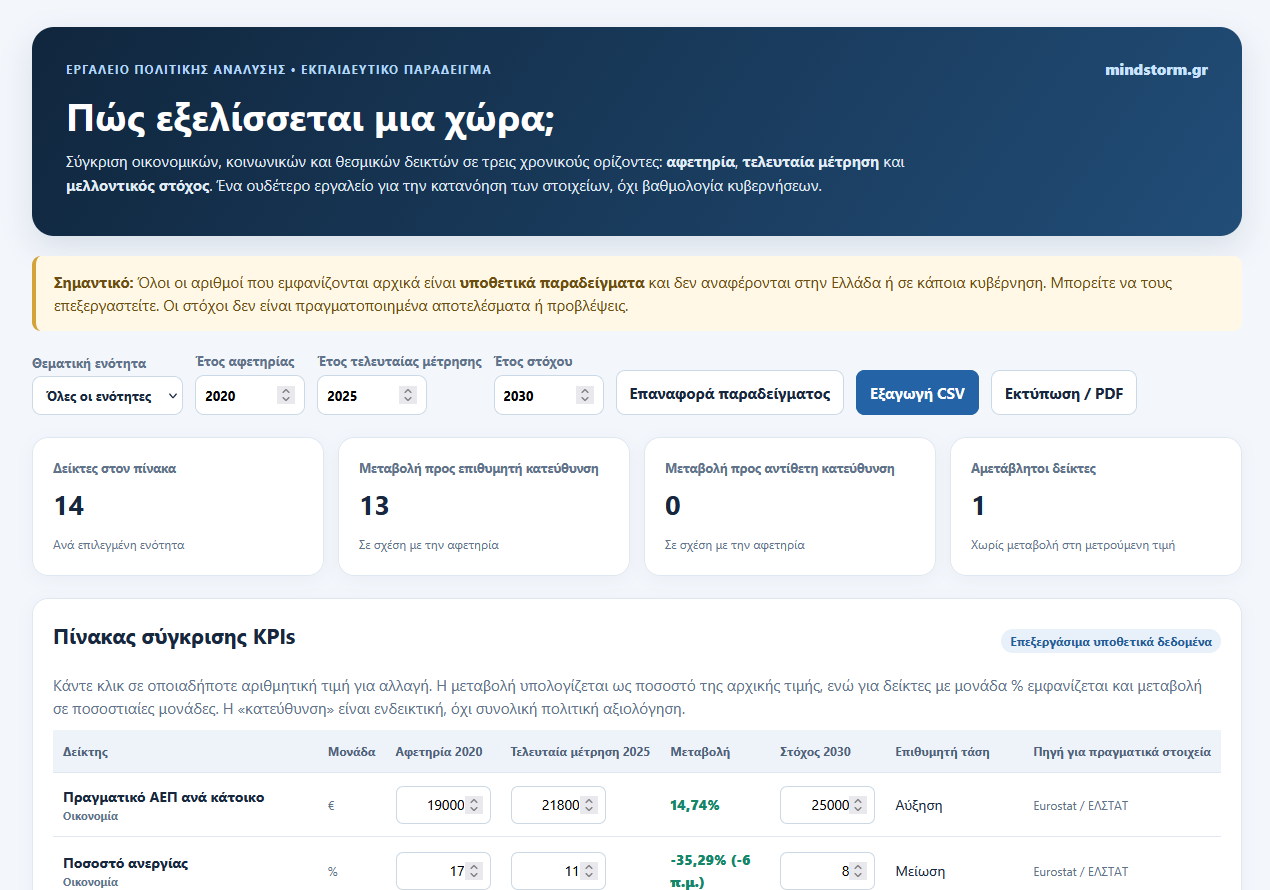
Task: Click the Έτος τελευταίας μέτρησης field
Action: click(x=372, y=395)
